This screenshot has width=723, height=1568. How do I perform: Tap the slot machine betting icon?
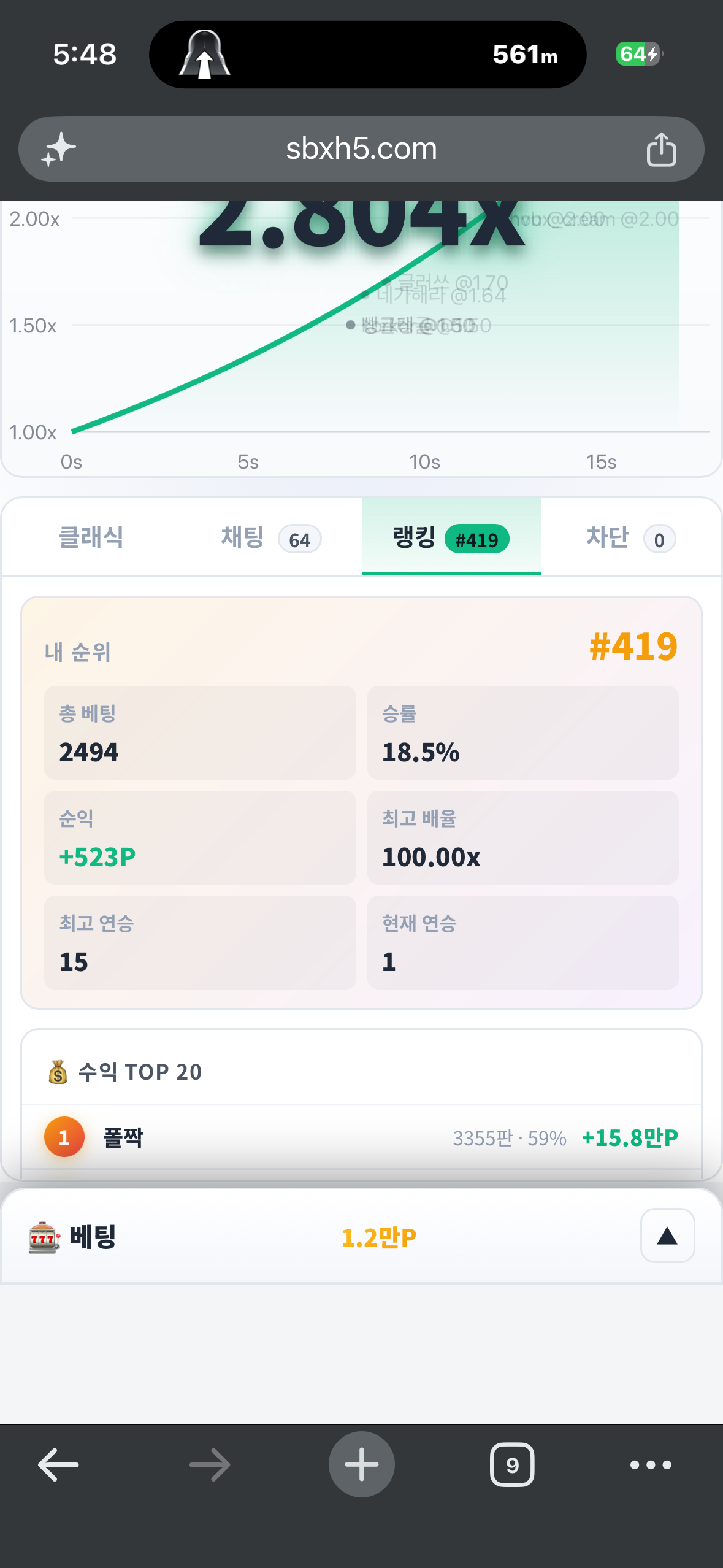tap(44, 1237)
